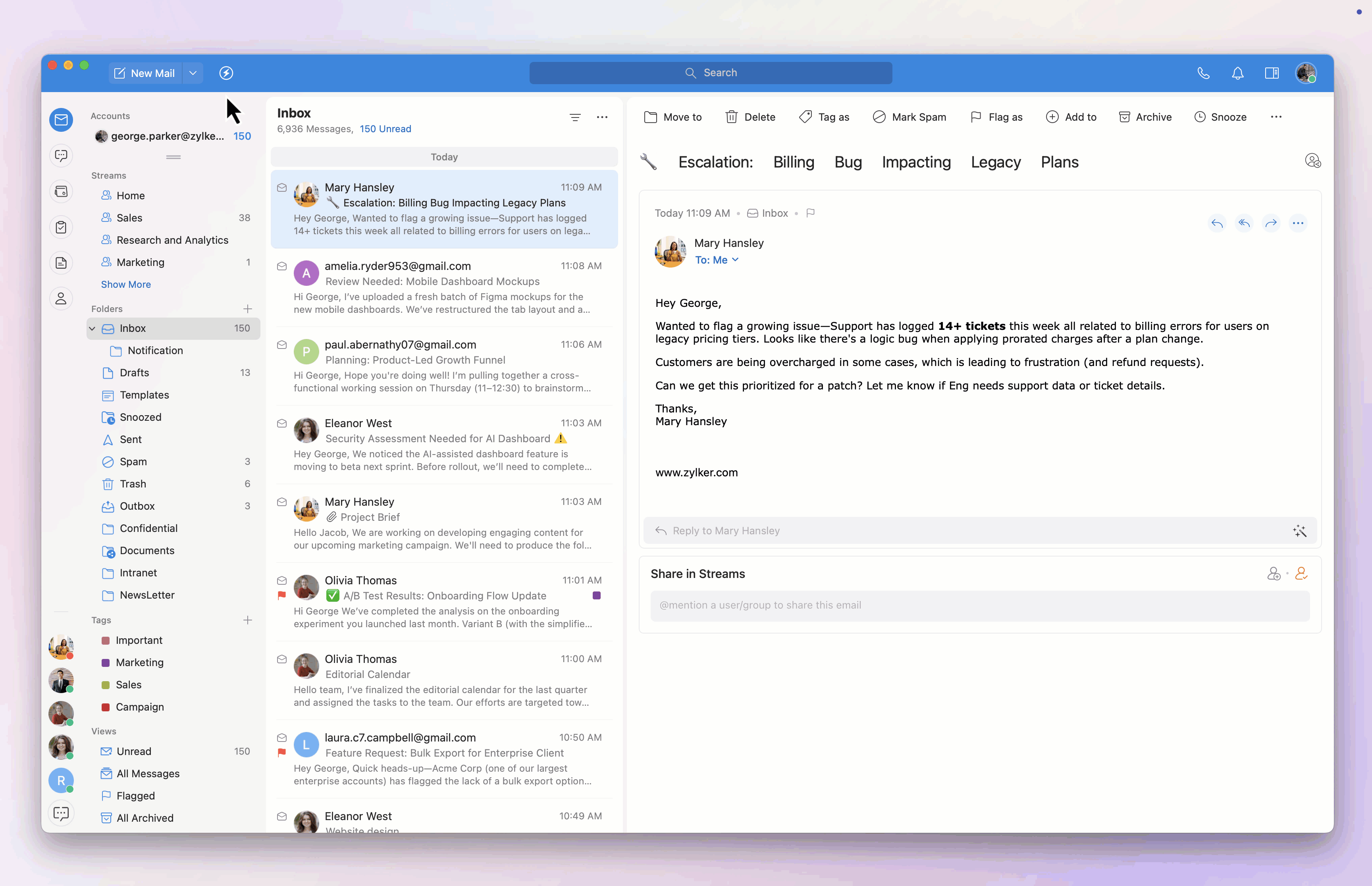This screenshot has height=886, width=1372.
Task: Select the purple Marketing tag swatch
Action: pyautogui.click(x=106, y=663)
